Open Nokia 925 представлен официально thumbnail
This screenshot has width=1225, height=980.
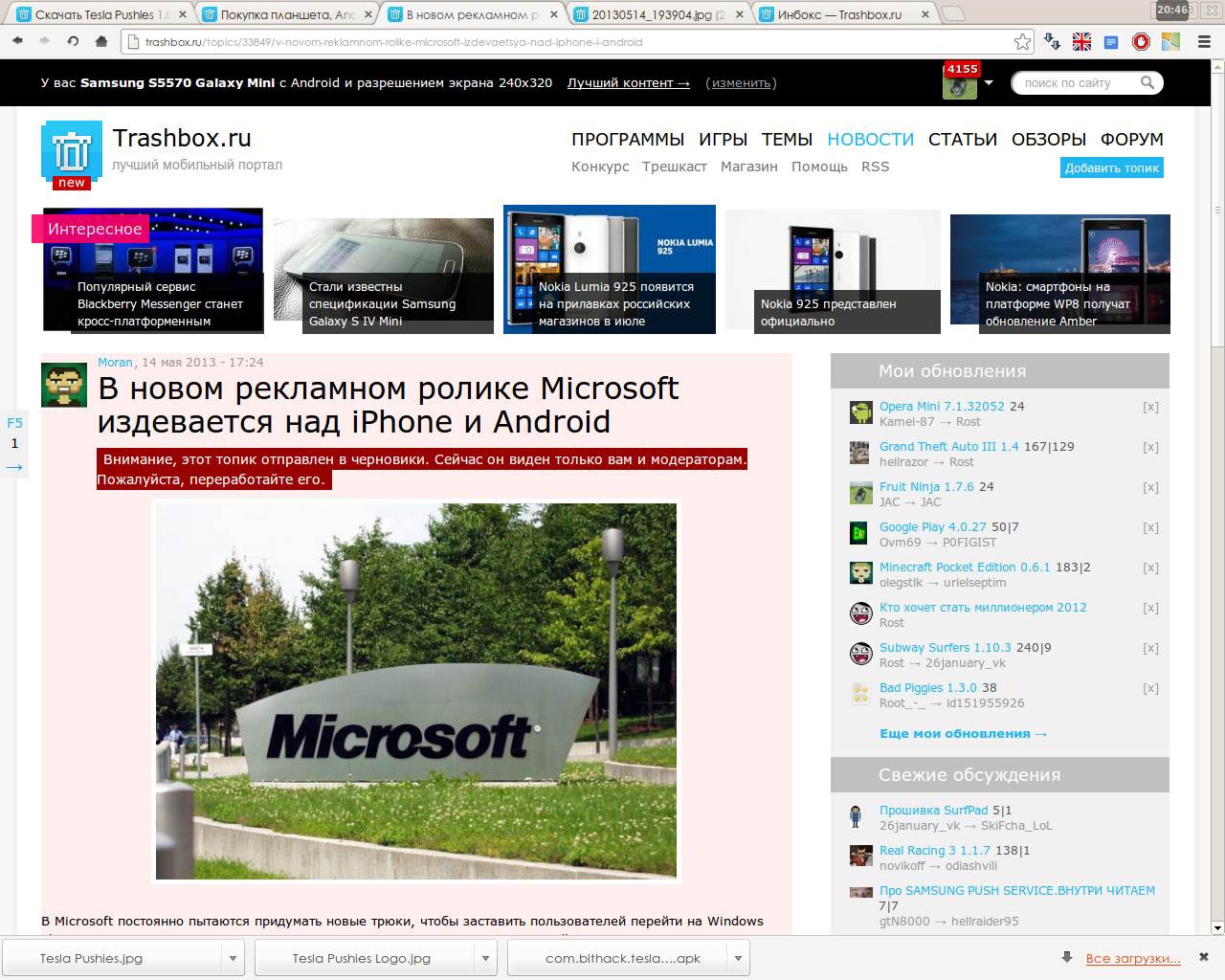833,272
